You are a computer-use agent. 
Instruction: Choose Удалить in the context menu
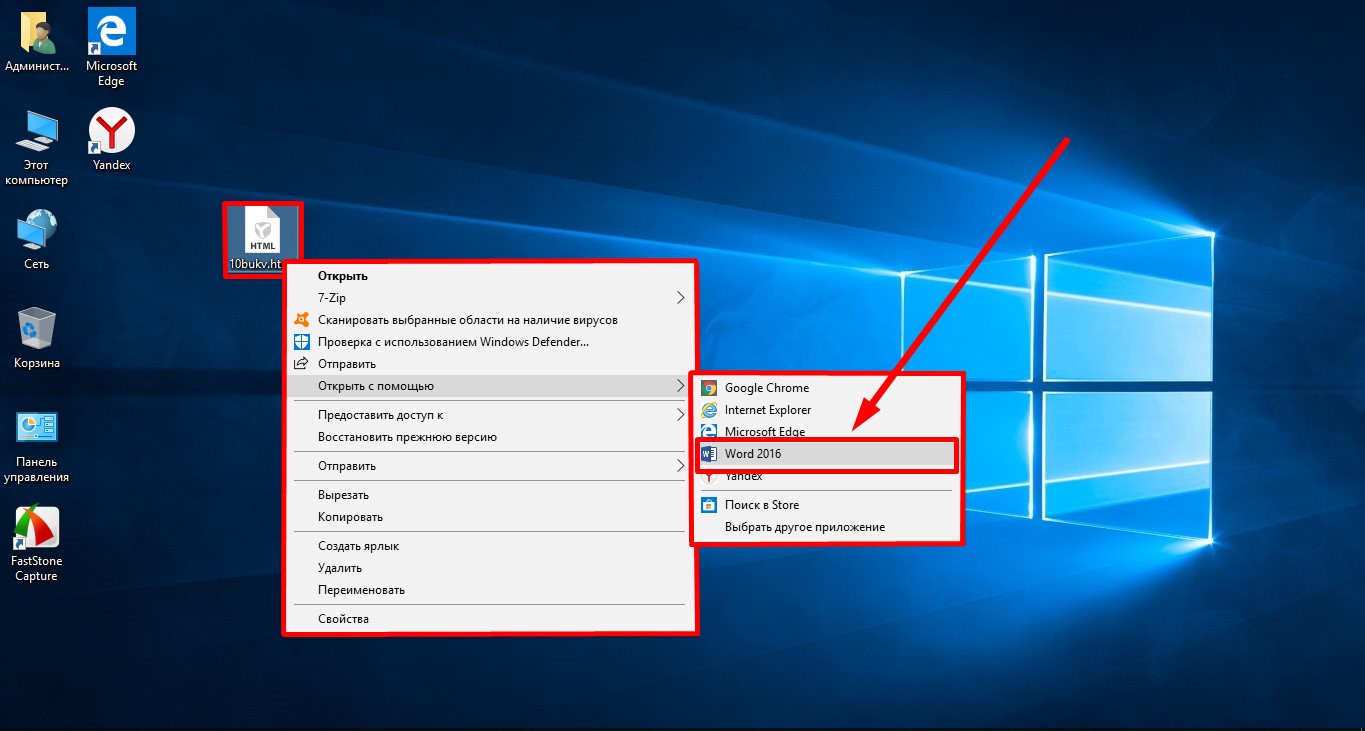click(489, 568)
